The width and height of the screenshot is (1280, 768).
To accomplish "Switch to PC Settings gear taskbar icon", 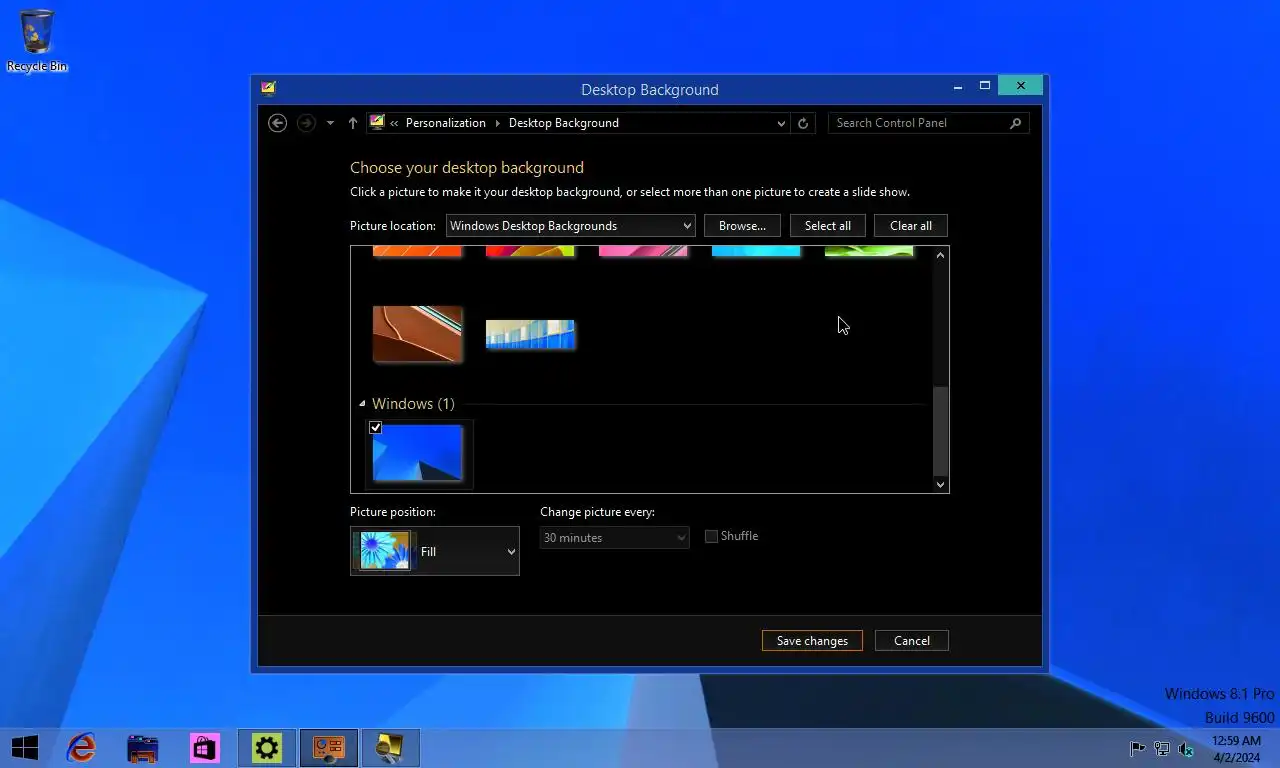I will tap(267, 747).
